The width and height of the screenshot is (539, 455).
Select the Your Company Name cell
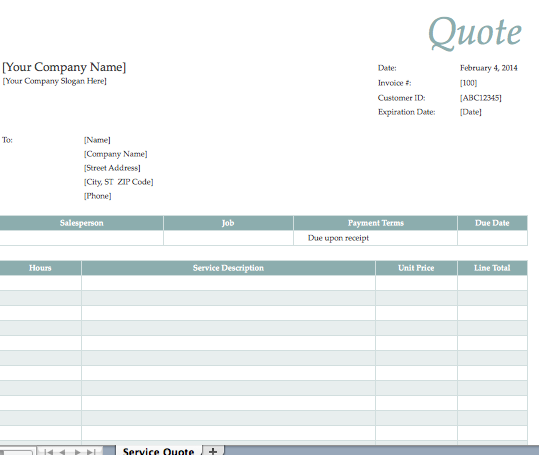tap(64, 67)
